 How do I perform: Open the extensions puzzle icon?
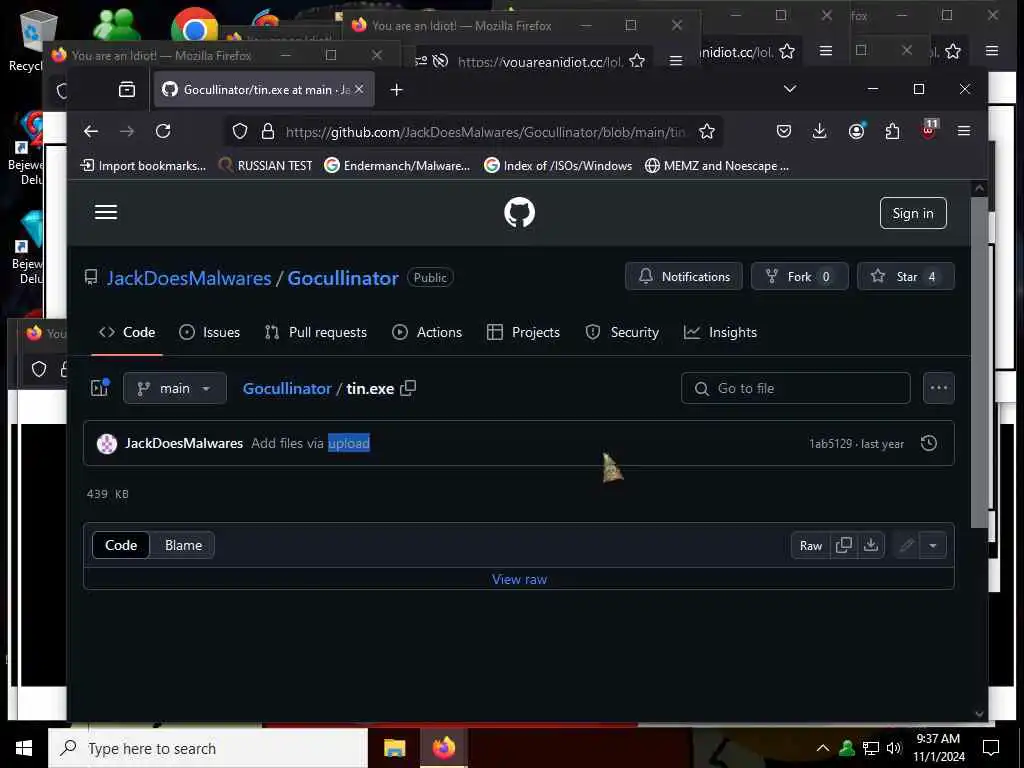point(892,131)
